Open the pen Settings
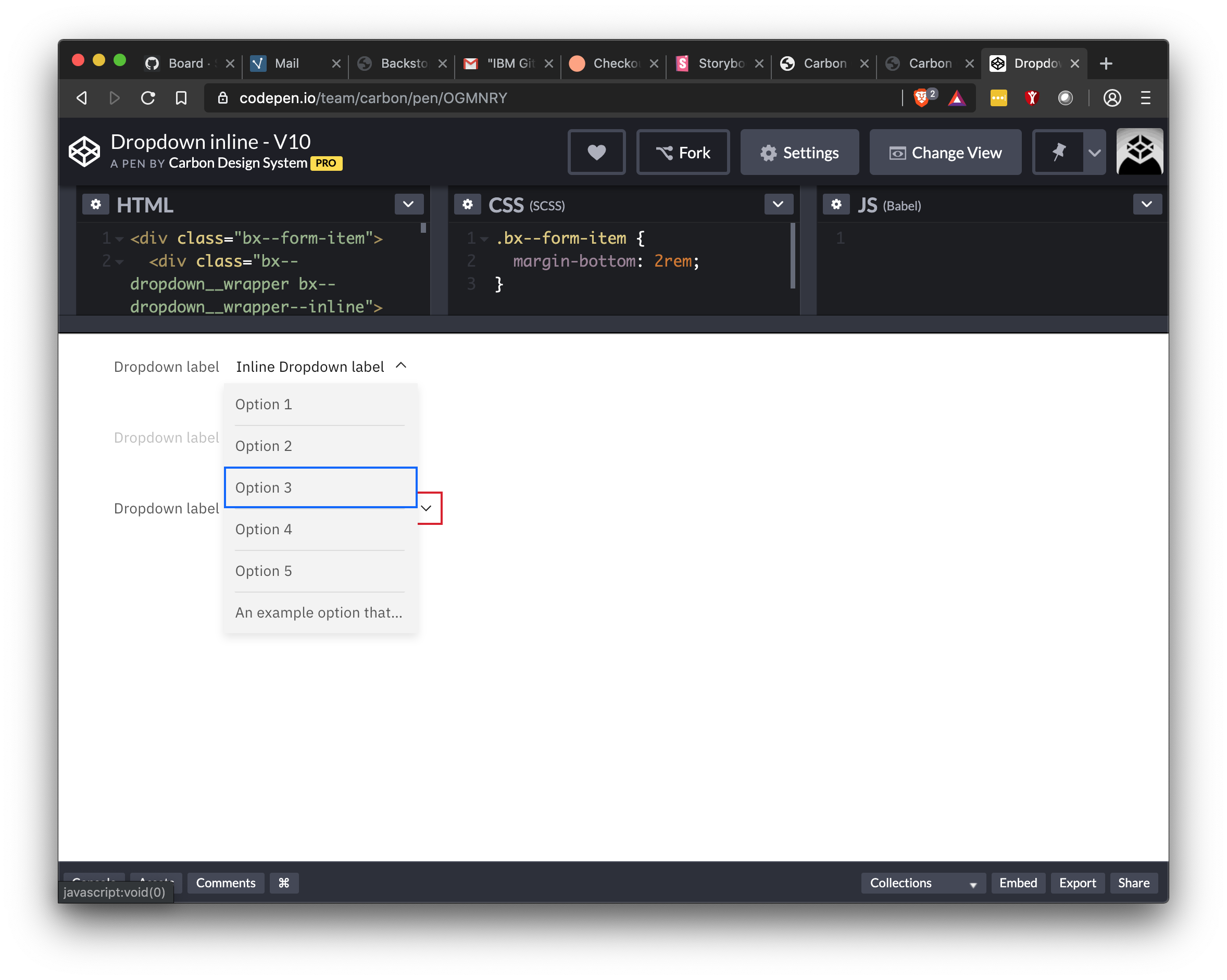This screenshot has width=1227, height=980. pos(799,152)
